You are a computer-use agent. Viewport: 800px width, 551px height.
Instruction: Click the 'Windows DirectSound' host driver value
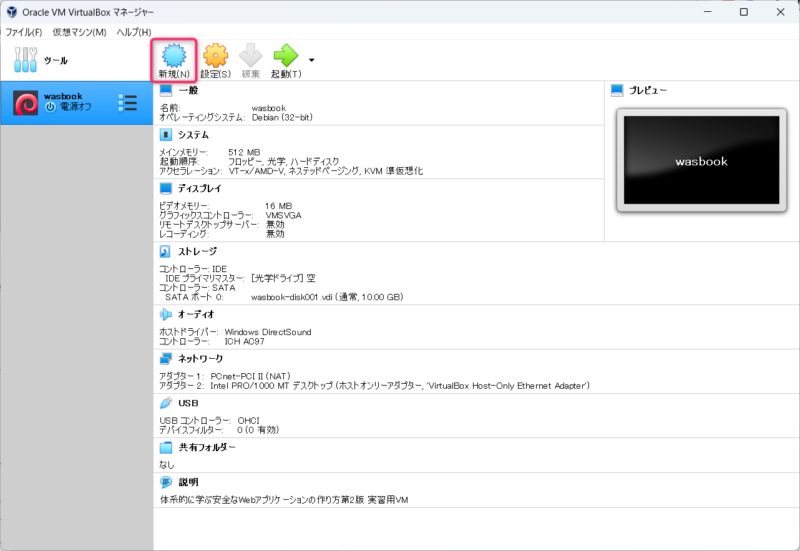pos(268,332)
